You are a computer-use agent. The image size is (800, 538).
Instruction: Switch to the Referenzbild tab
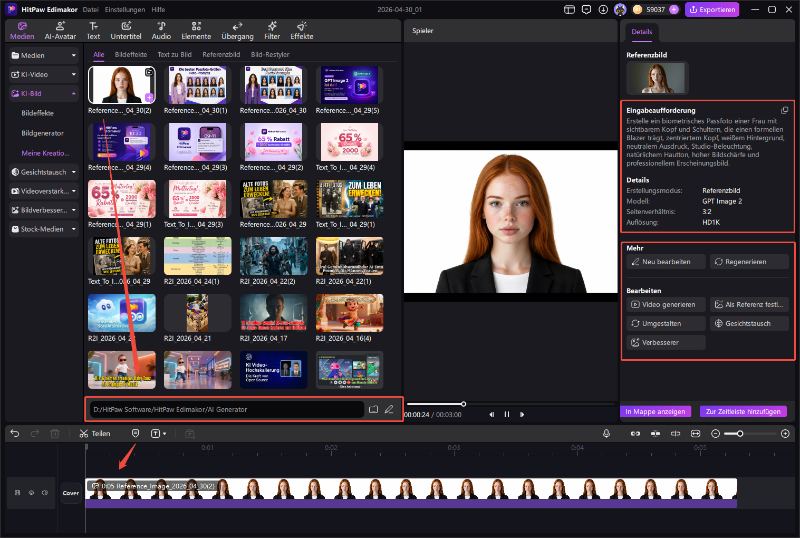click(221, 54)
